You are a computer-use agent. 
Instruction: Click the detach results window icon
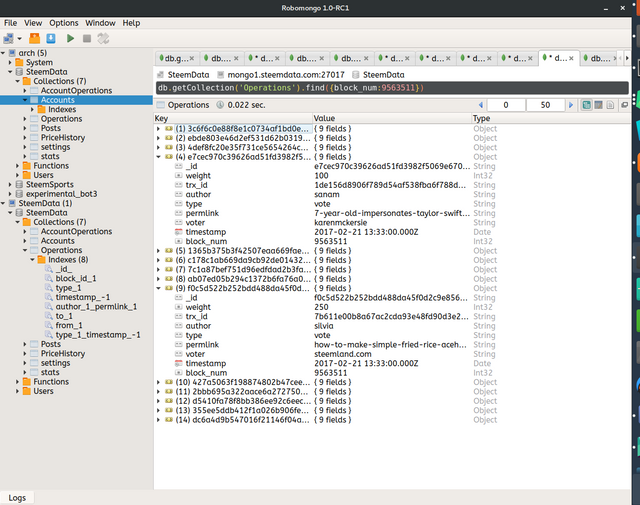[x=624, y=105]
